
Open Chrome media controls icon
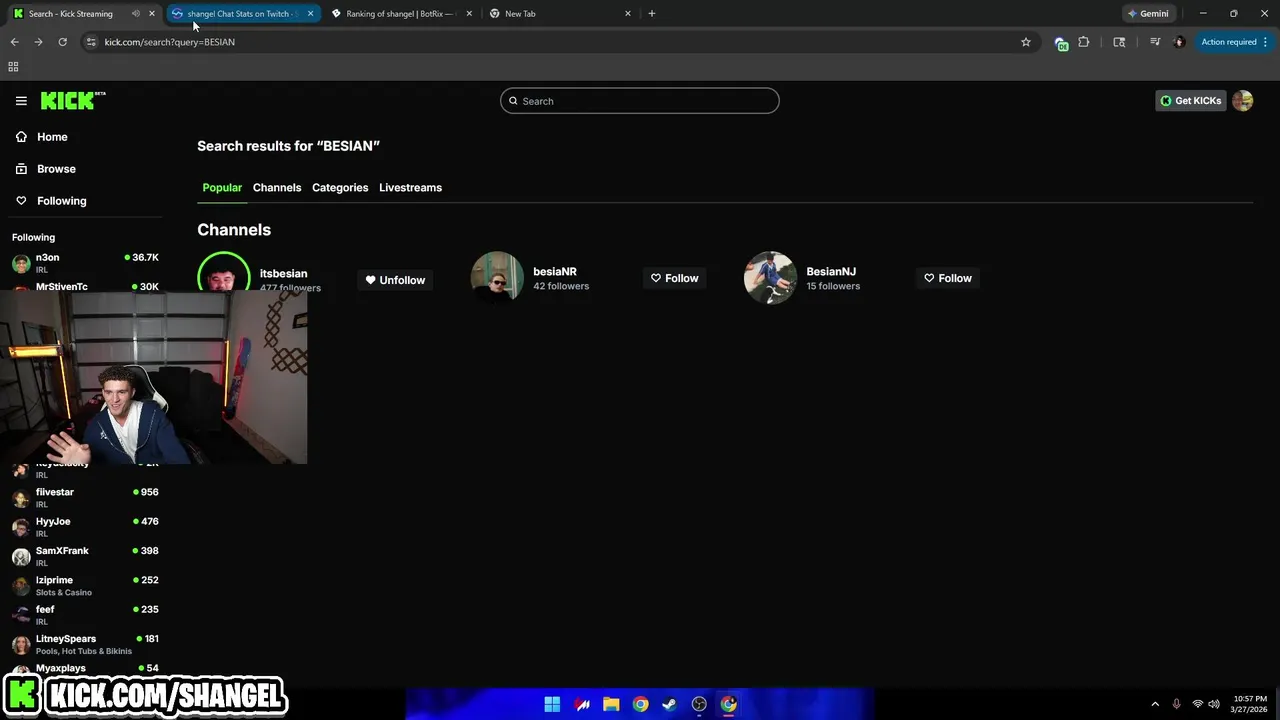1155,42
